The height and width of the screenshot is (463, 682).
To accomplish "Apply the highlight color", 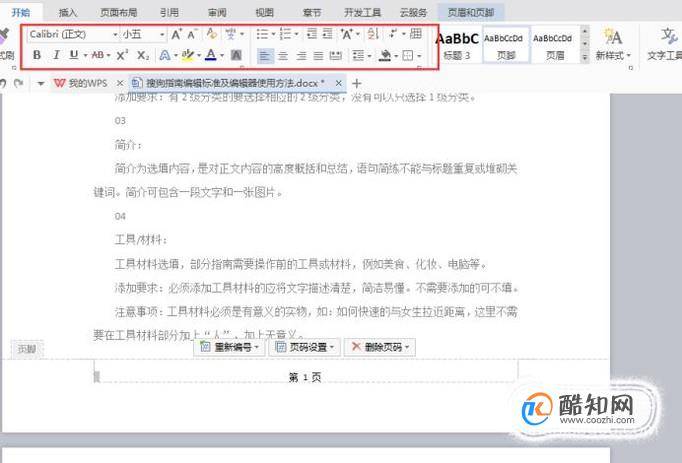I will 188,55.
